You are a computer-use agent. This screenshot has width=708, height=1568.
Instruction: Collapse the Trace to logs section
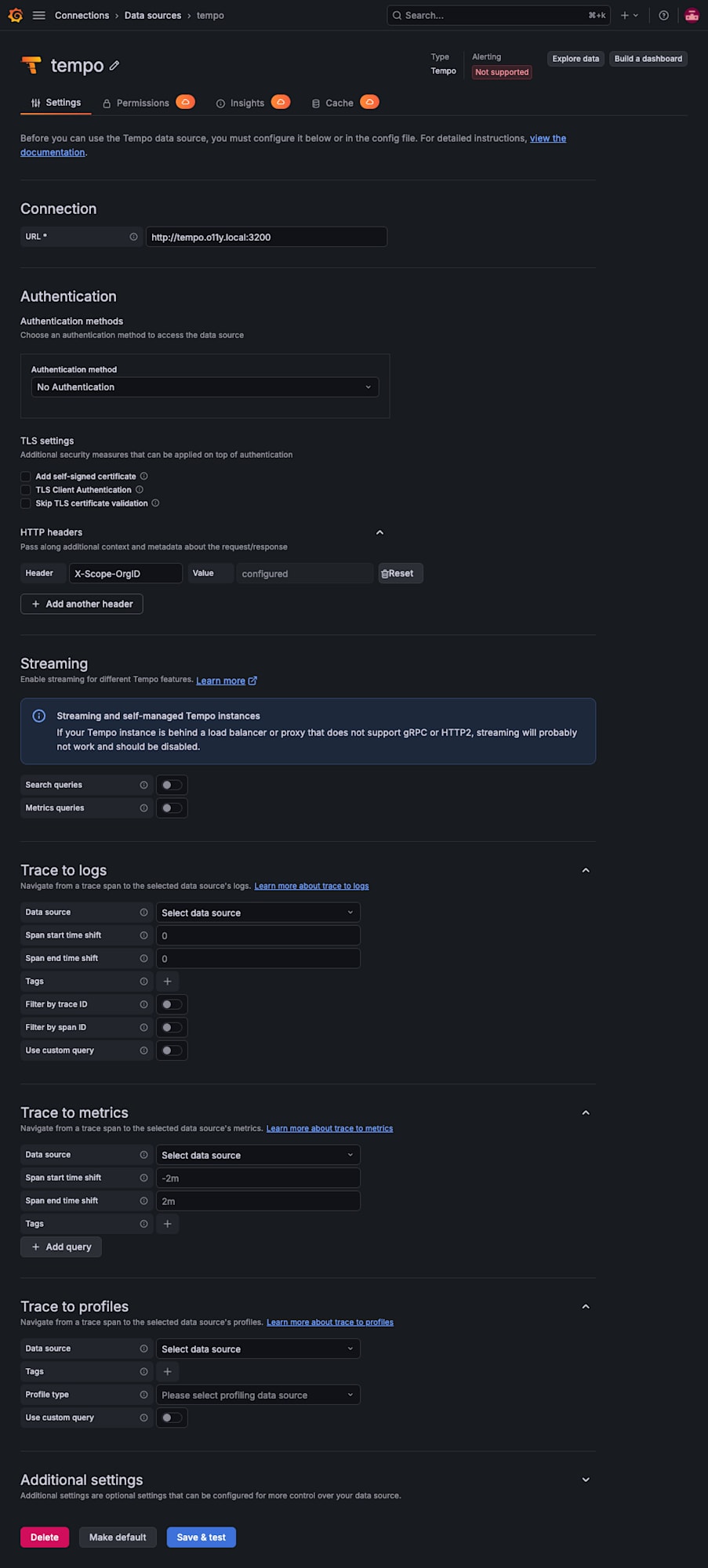tap(586, 870)
